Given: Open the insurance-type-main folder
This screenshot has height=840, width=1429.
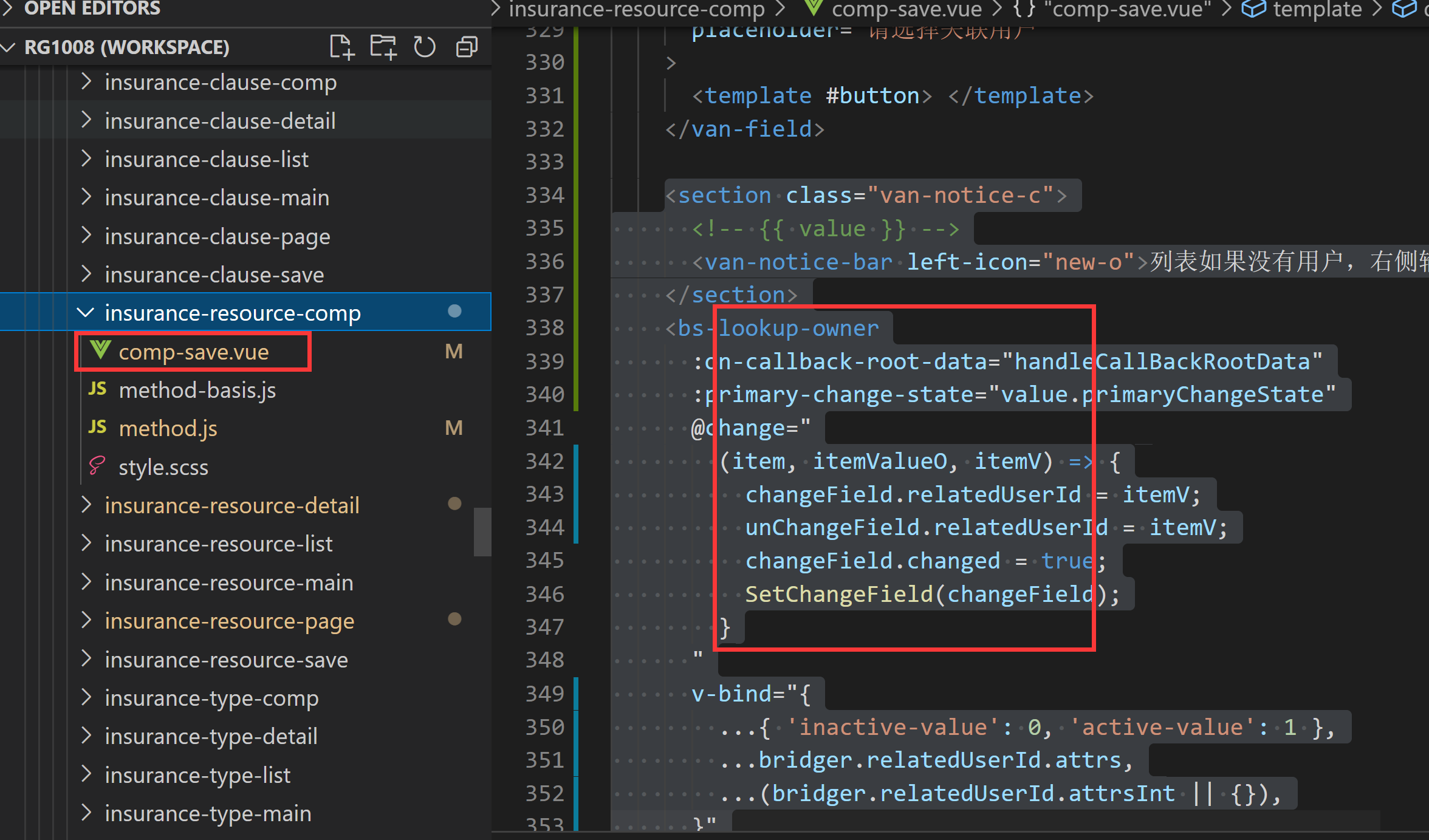Looking at the screenshot, I should [x=208, y=813].
